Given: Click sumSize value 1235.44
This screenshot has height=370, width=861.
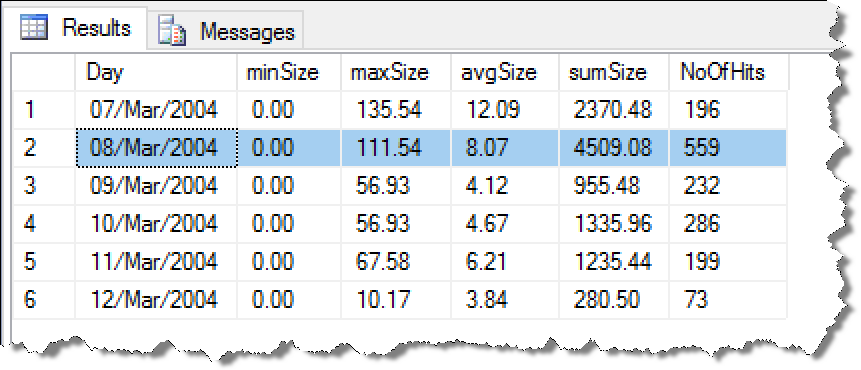Looking at the screenshot, I should 614,261.
